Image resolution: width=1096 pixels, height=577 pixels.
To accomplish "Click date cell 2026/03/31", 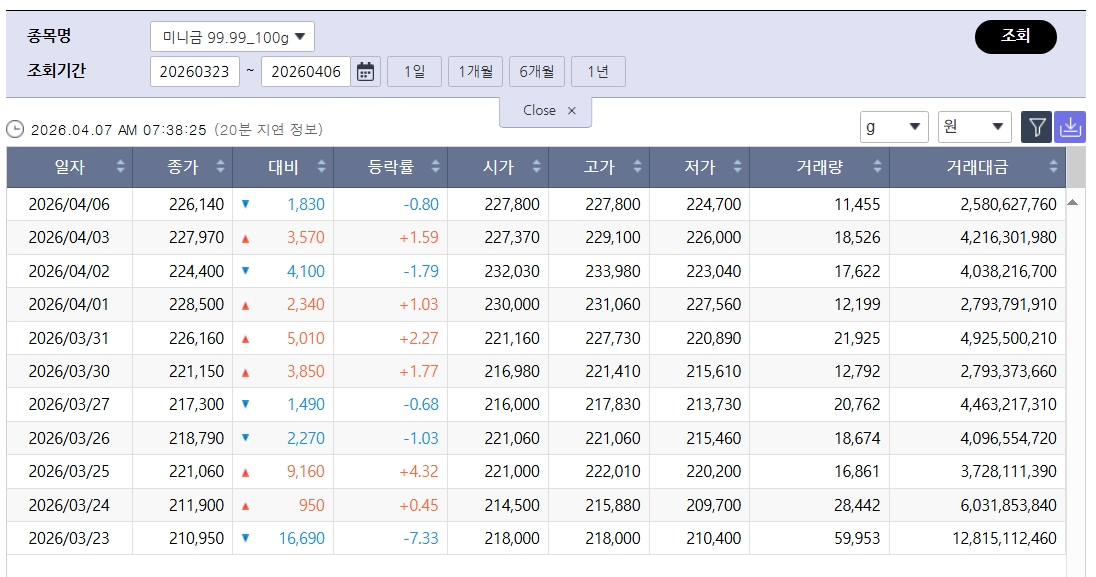I will click(69, 338).
